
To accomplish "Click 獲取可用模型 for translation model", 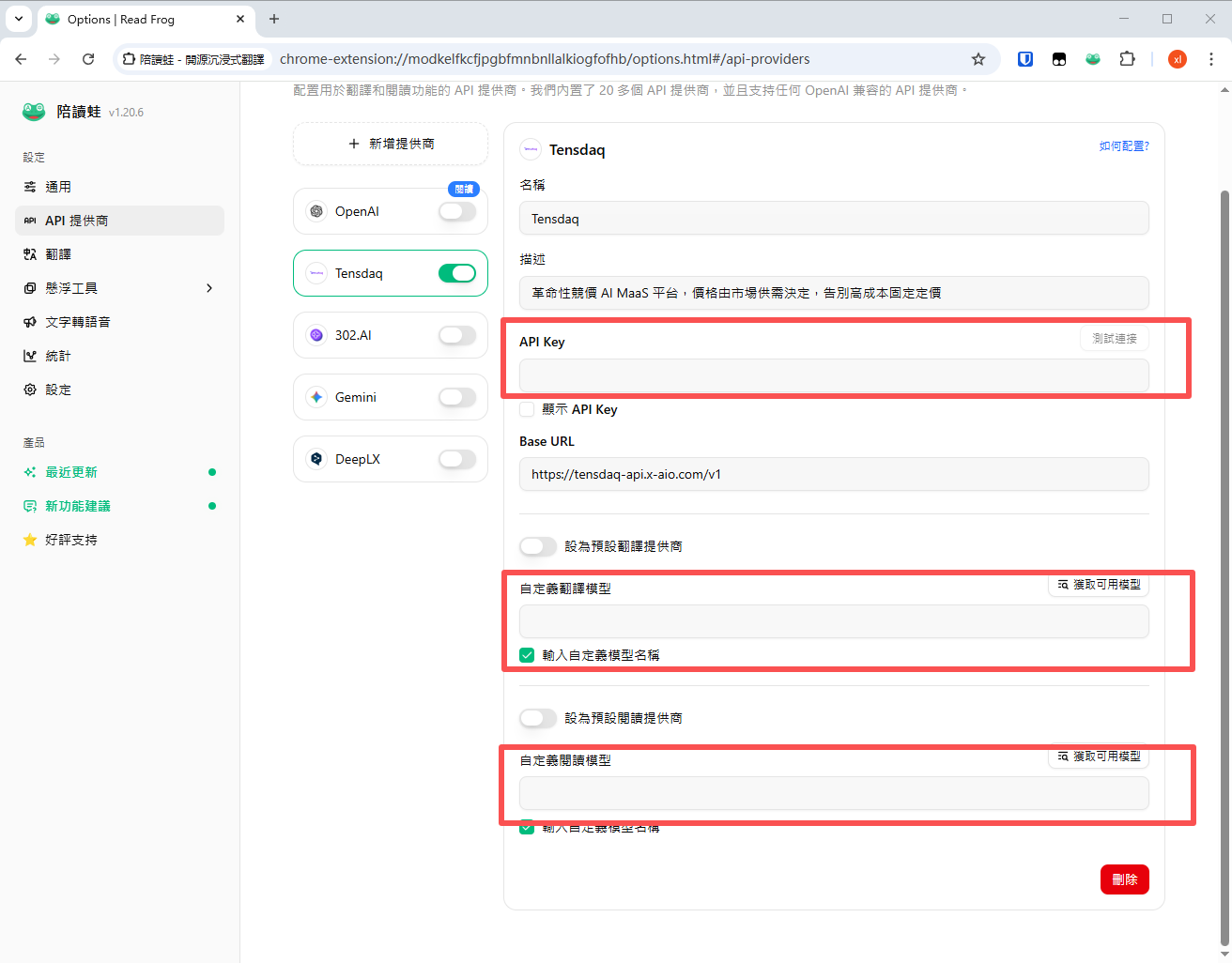I will (1099, 584).
